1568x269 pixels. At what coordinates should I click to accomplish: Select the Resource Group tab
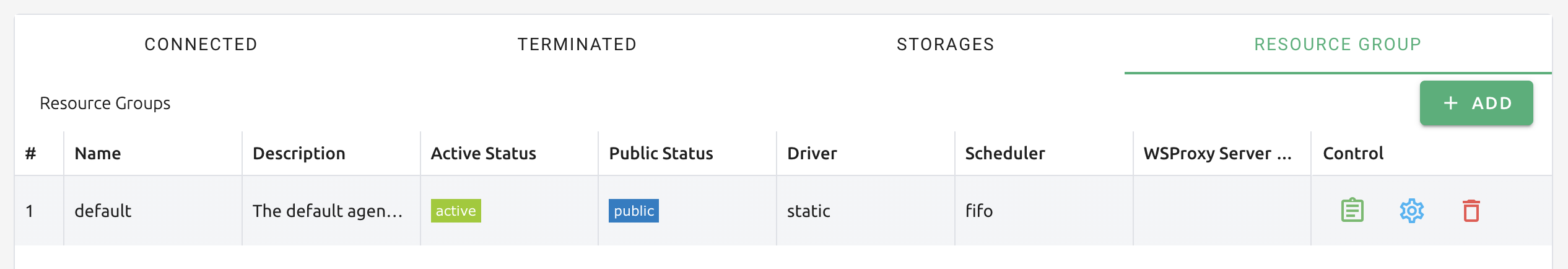click(x=1338, y=45)
